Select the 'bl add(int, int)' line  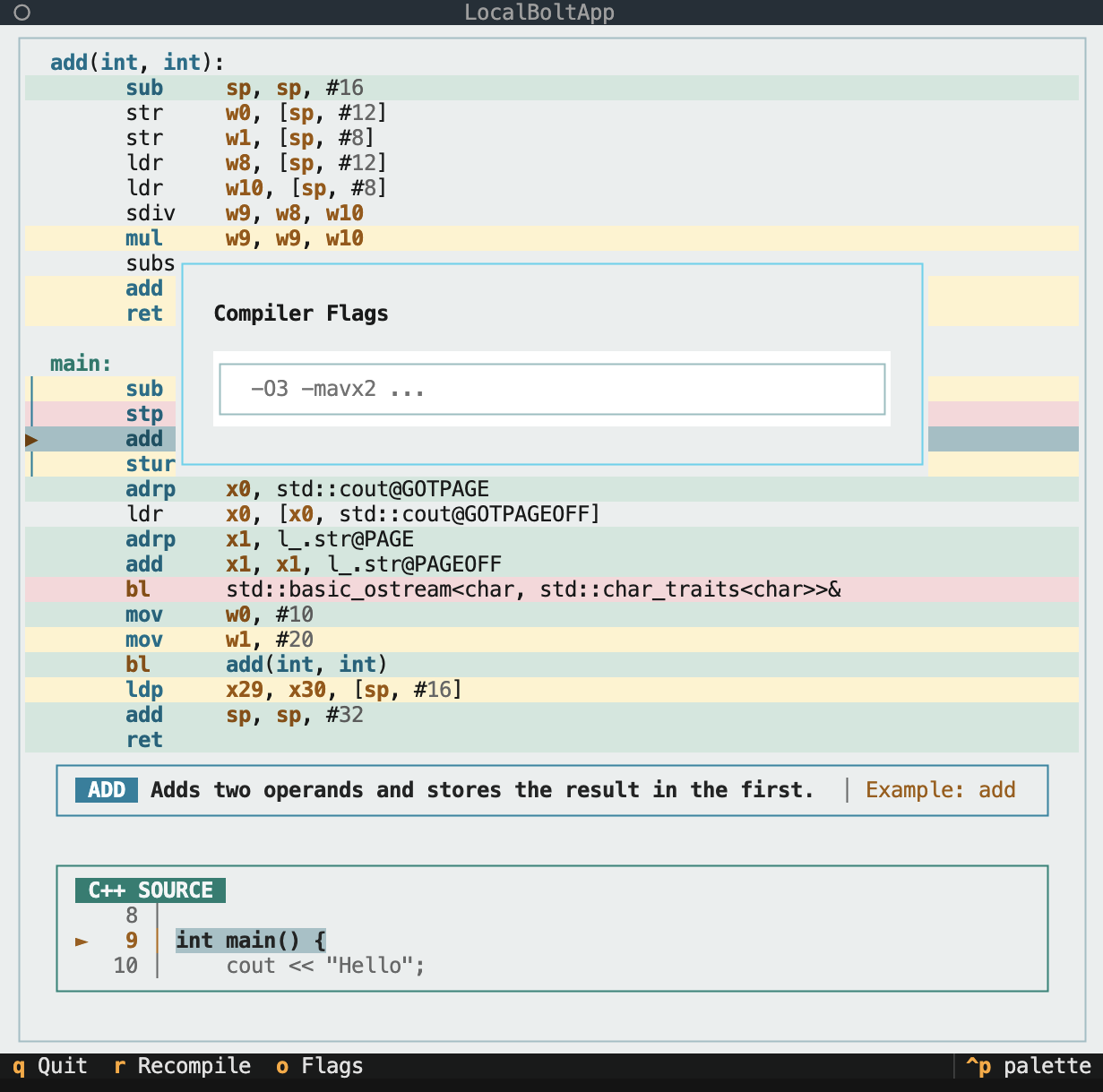click(x=552, y=665)
